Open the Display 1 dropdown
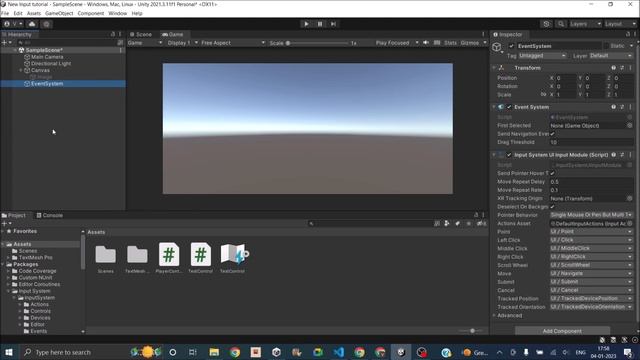This screenshot has height=360, width=640. coord(182,43)
